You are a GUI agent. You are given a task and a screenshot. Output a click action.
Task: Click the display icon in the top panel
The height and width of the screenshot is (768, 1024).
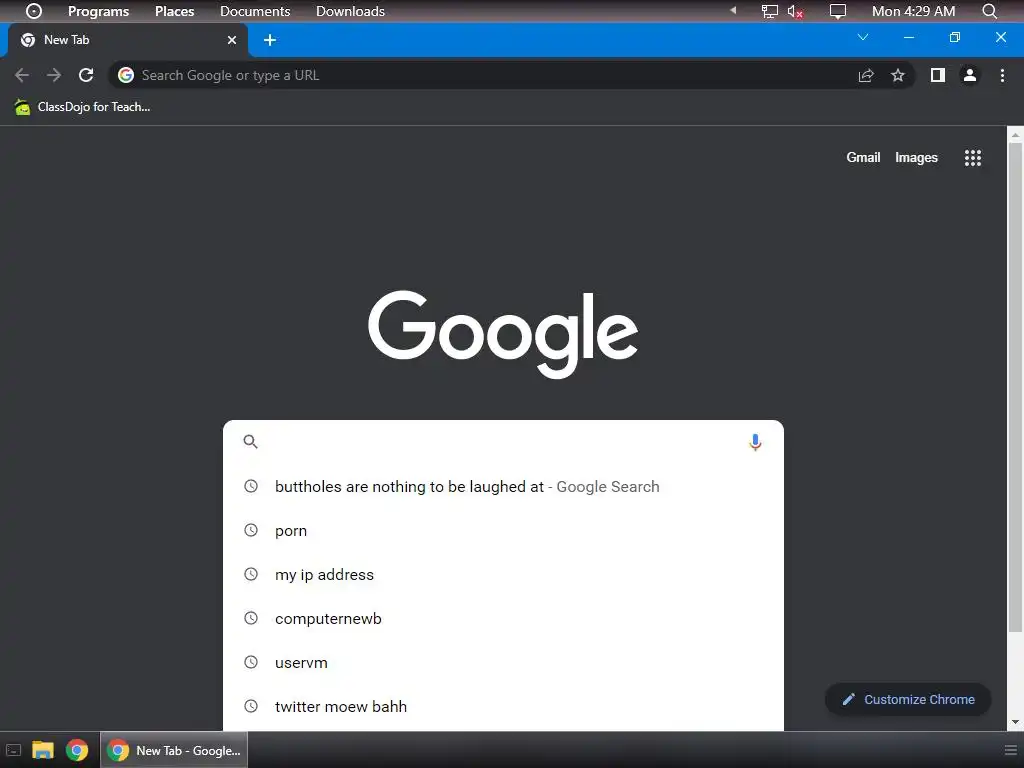tap(838, 11)
